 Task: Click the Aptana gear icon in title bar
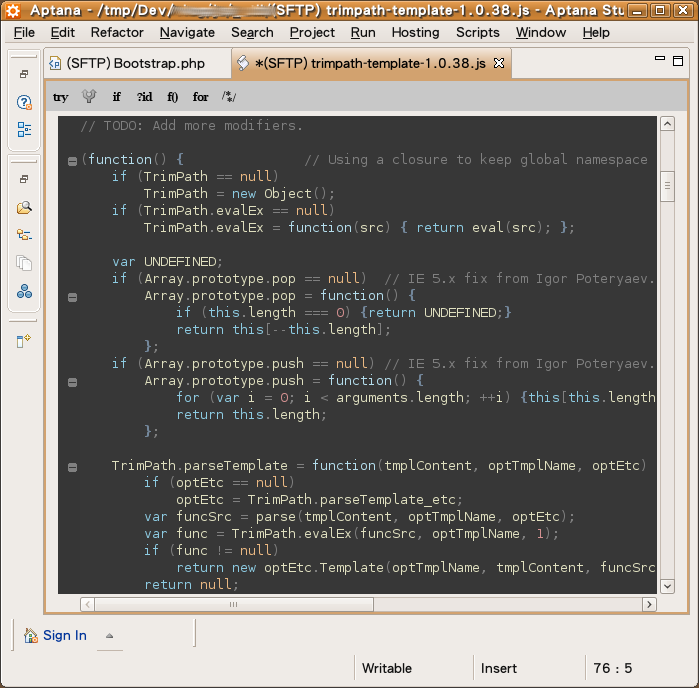[13, 10]
